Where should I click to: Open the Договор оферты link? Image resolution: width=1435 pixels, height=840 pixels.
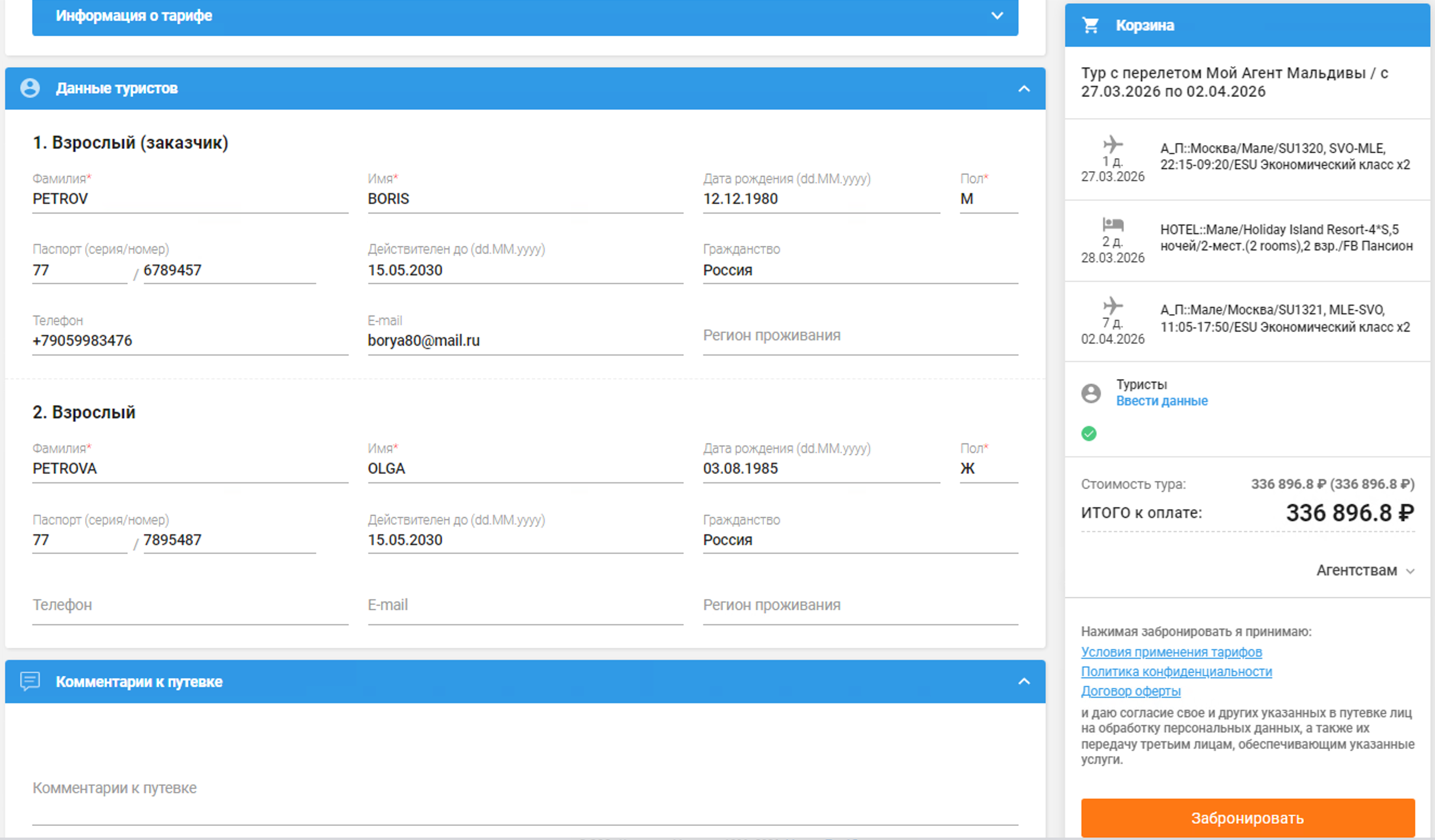point(1130,691)
